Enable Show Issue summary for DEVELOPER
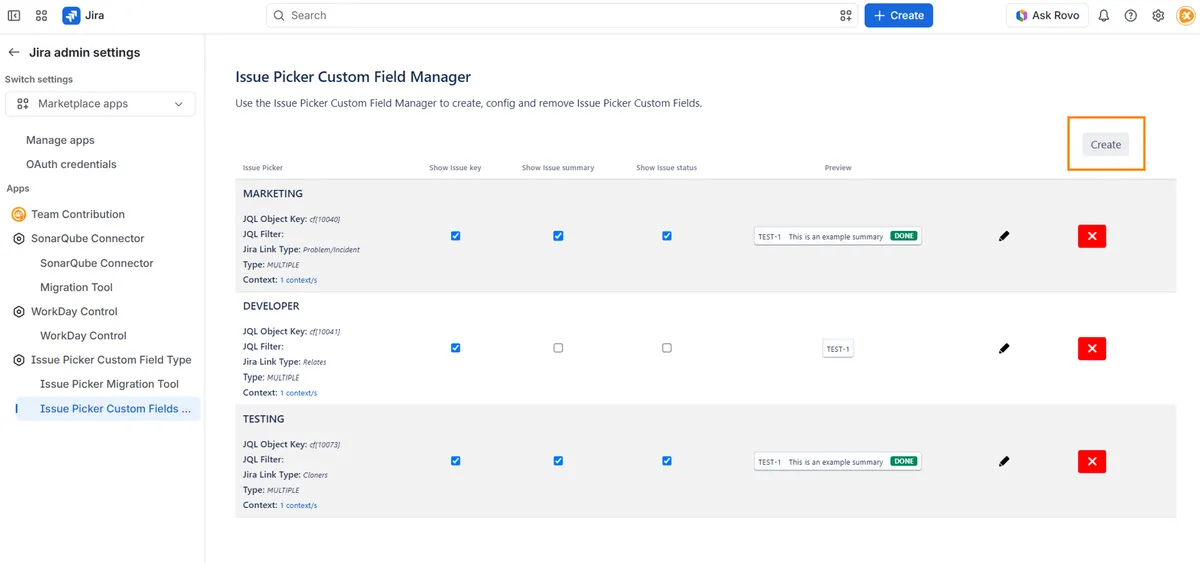 click(x=558, y=348)
